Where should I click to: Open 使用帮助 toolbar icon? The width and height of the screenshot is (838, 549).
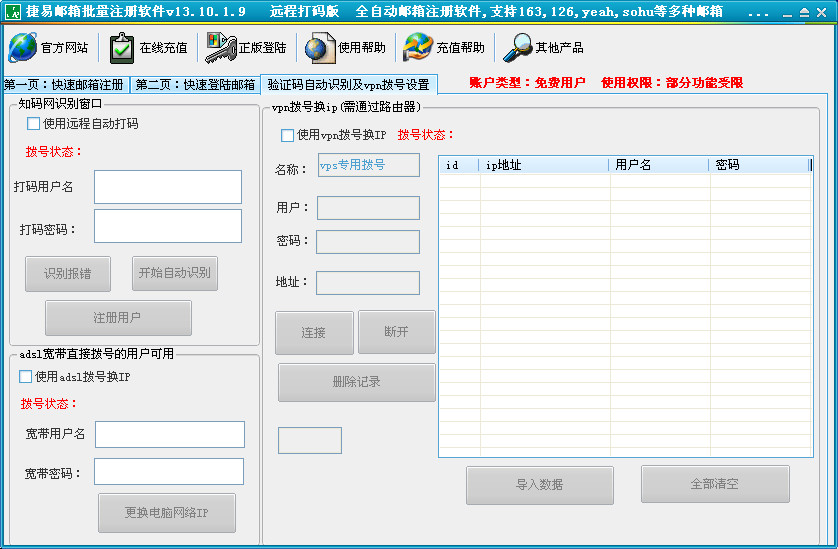(320, 47)
